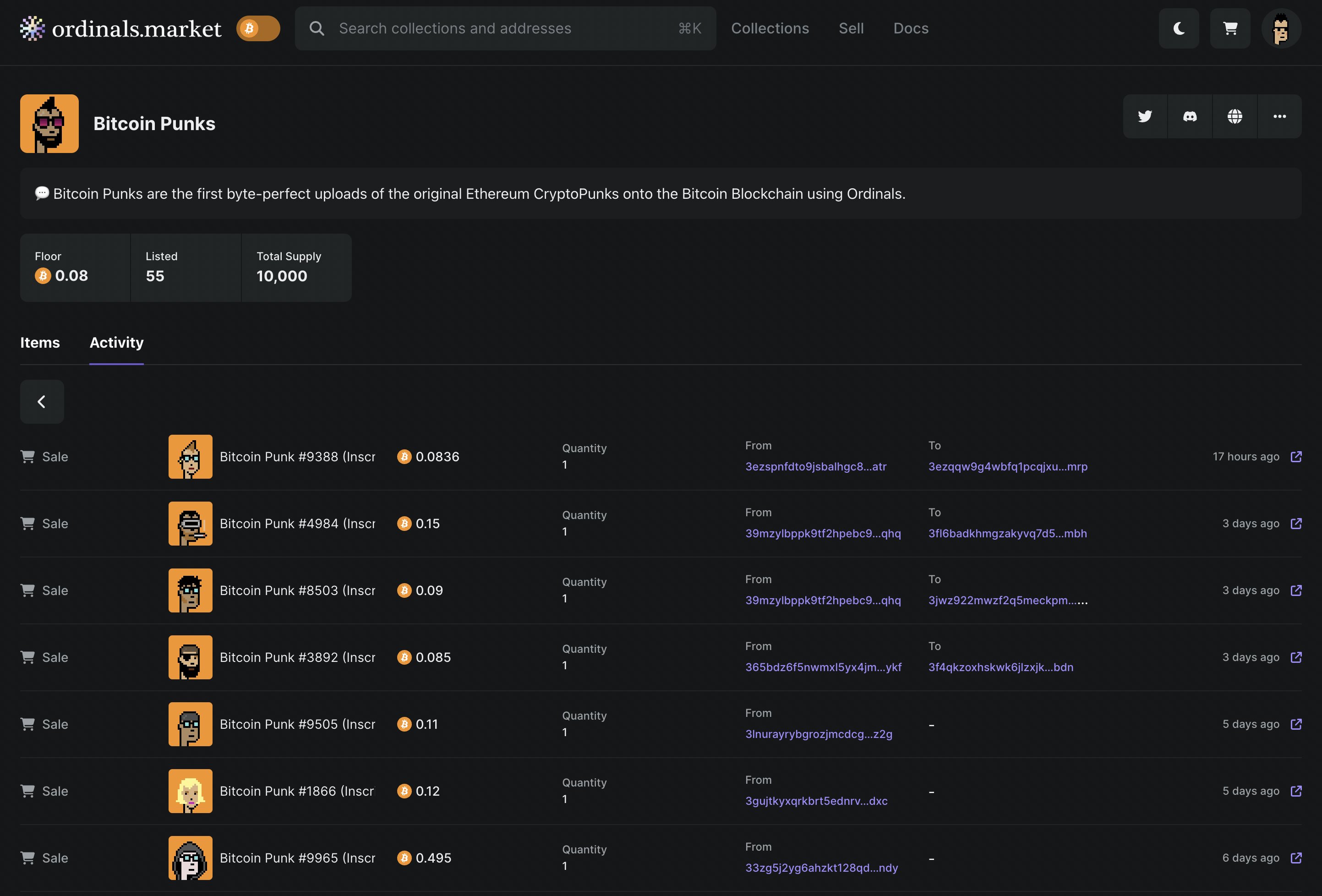
Task: Click the ordinals.market logo
Action: pyautogui.click(x=120, y=28)
